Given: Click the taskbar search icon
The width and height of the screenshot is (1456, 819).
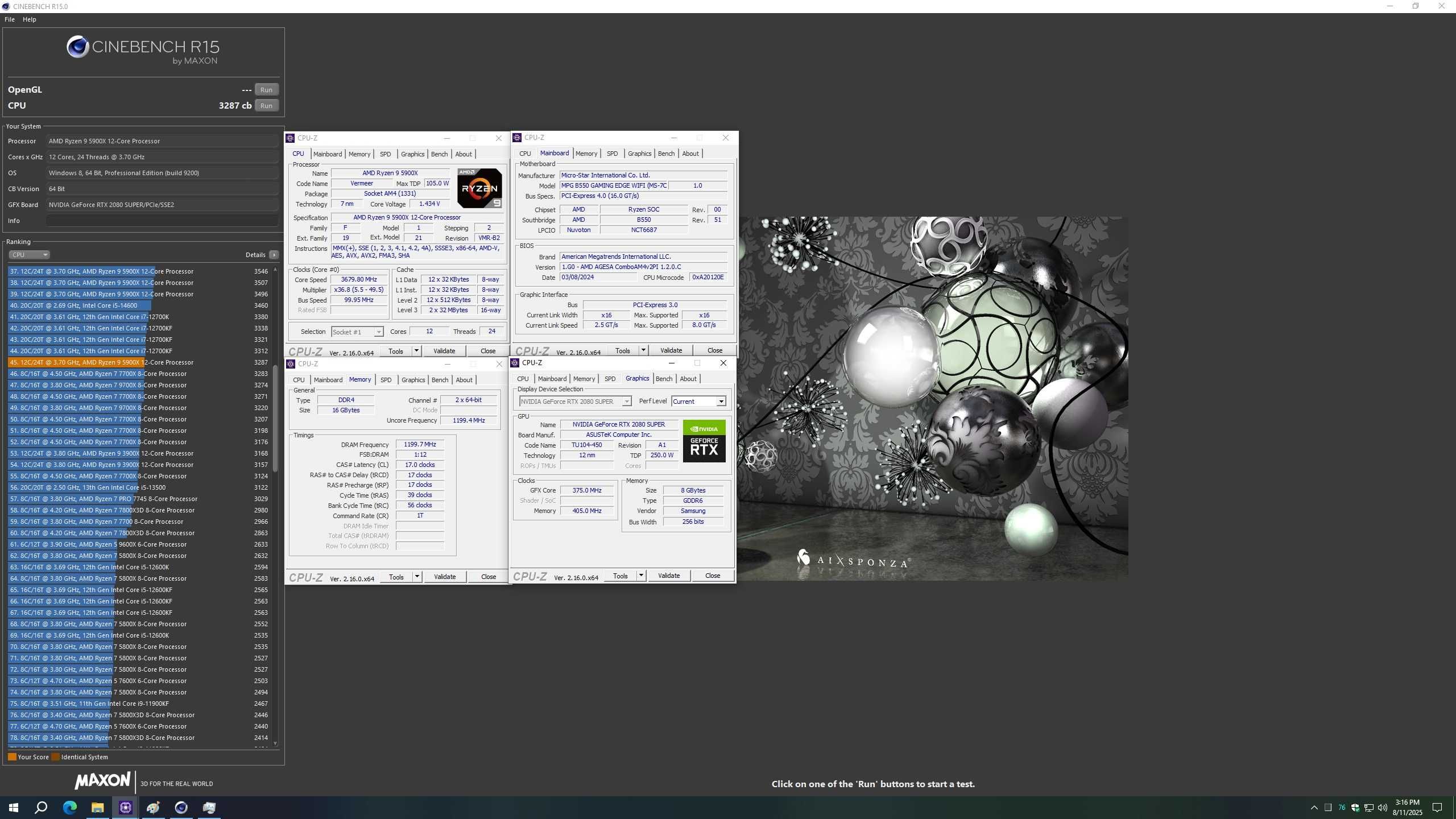Looking at the screenshot, I should [41, 808].
